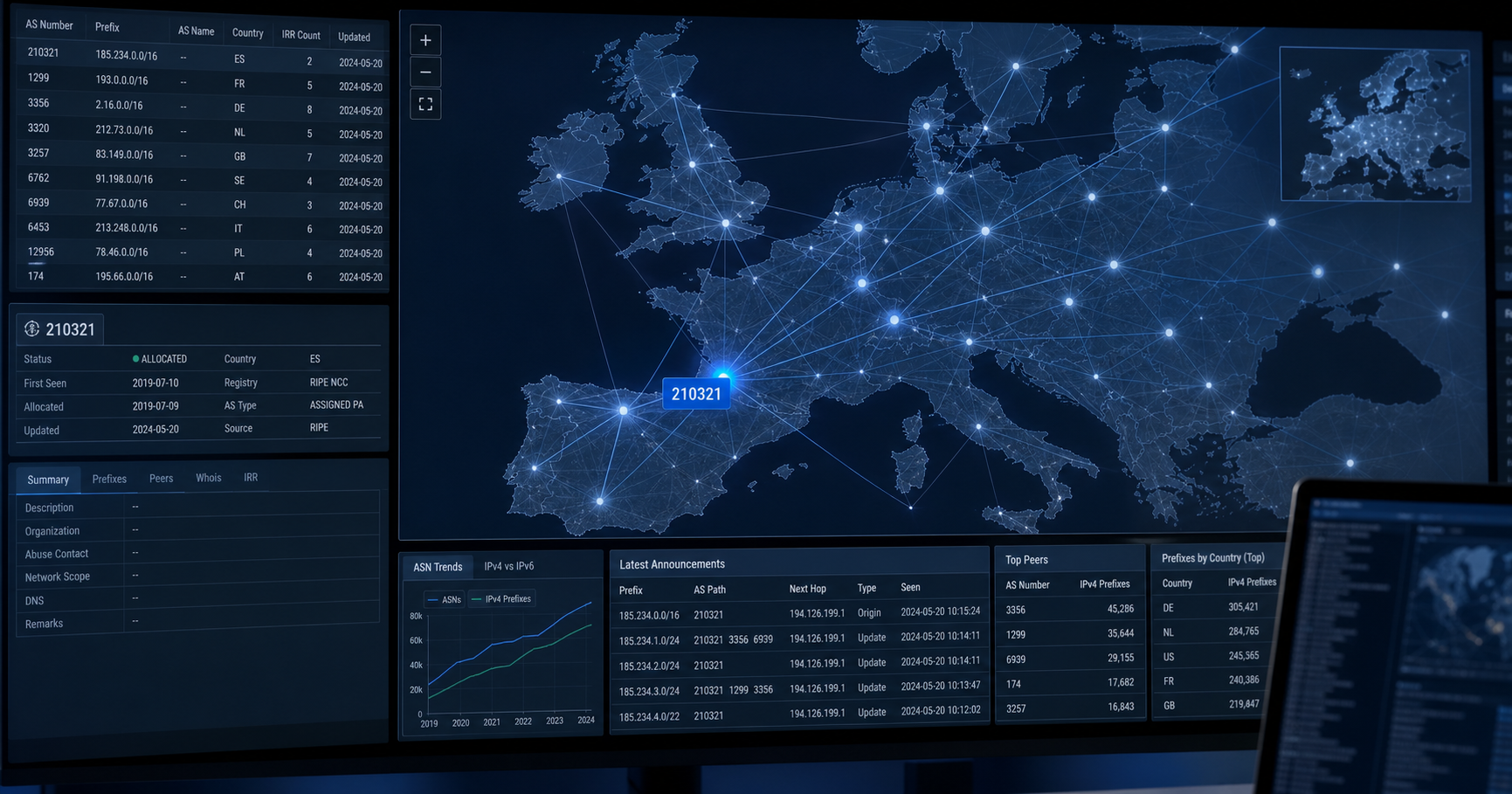Click the RIPE NCC registry value

328,383
